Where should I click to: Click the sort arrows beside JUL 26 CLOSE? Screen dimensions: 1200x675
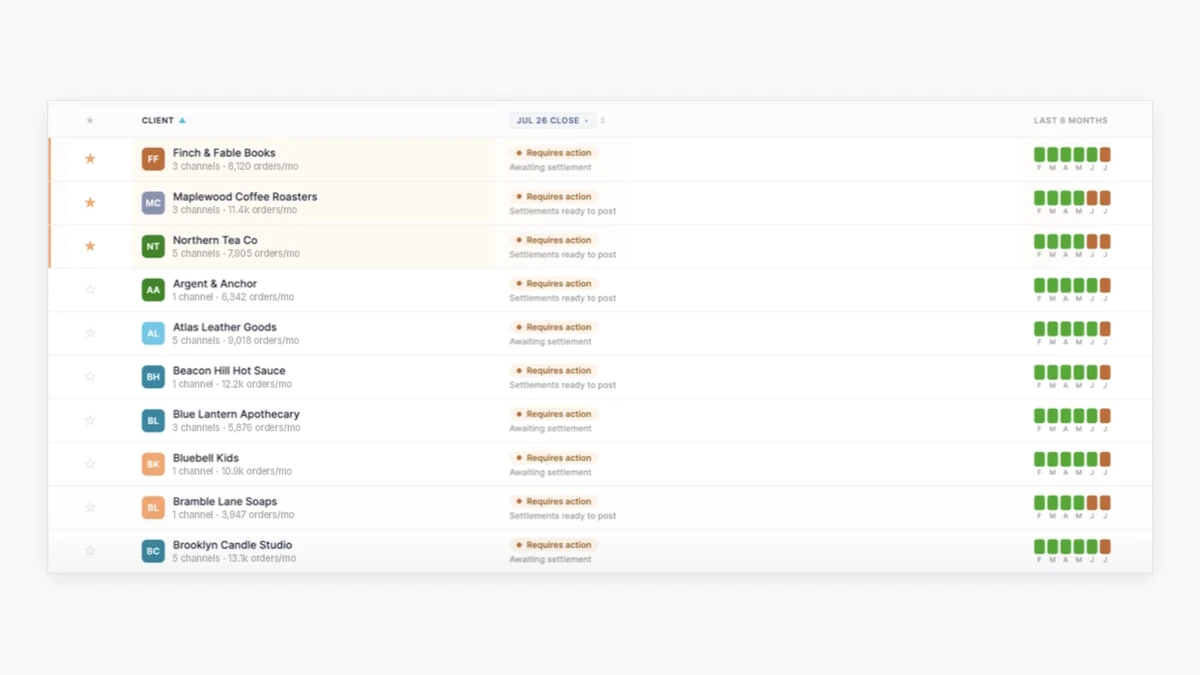coord(603,120)
